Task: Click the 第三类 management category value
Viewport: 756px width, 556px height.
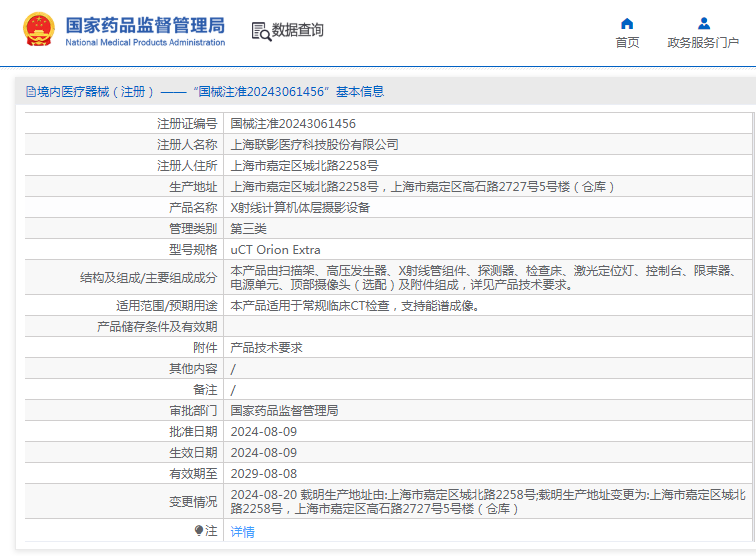Action: pos(248,229)
